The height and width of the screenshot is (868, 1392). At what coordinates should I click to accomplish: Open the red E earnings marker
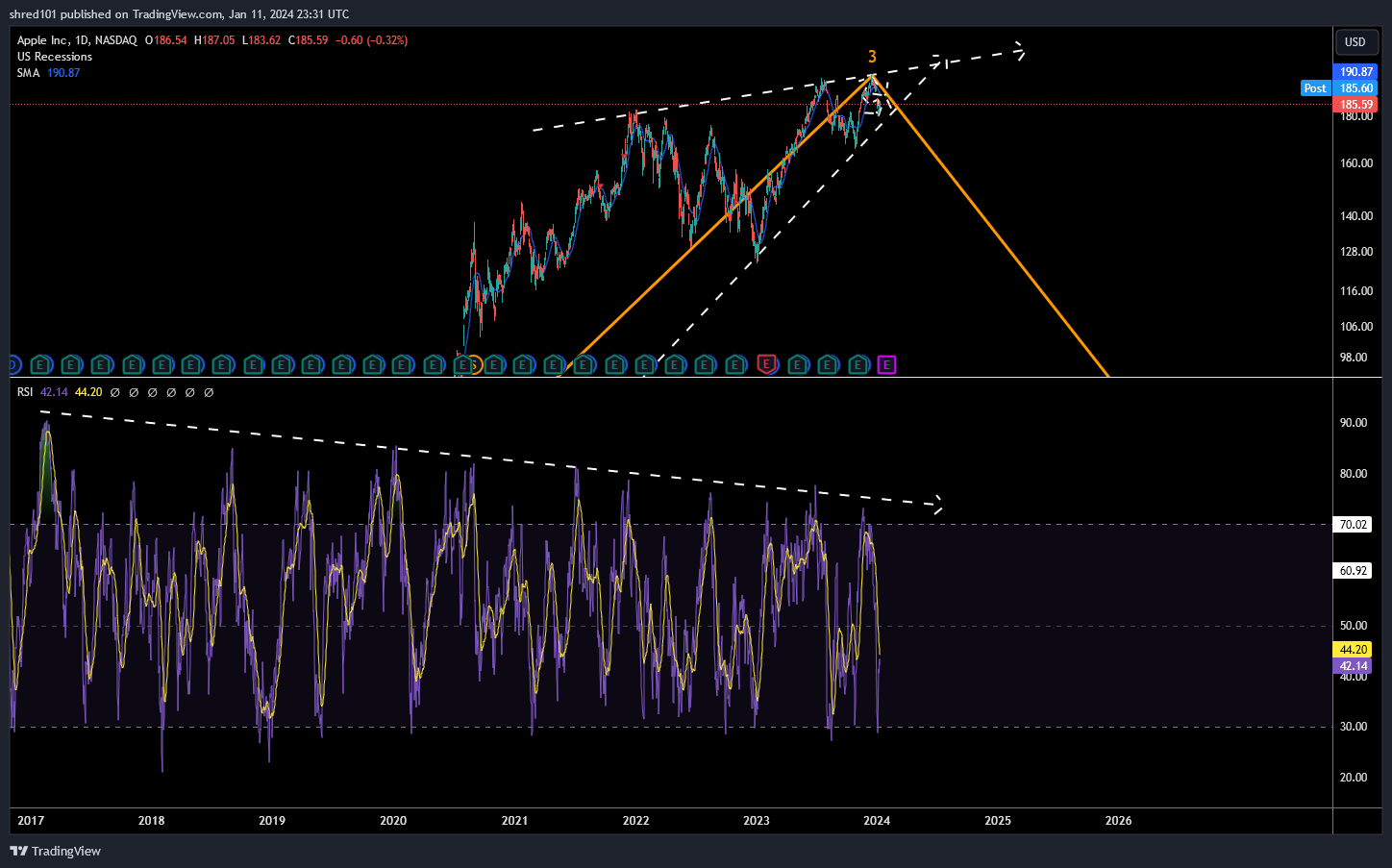pyautogui.click(x=766, y=364)
